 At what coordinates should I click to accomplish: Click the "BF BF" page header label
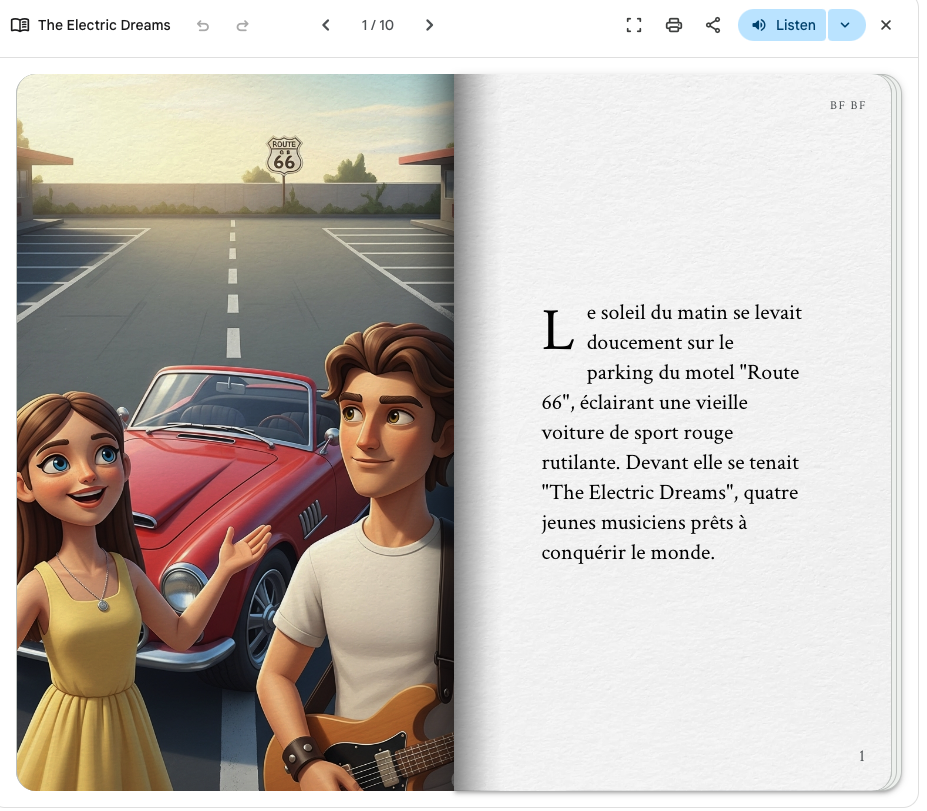click(847, 106)
